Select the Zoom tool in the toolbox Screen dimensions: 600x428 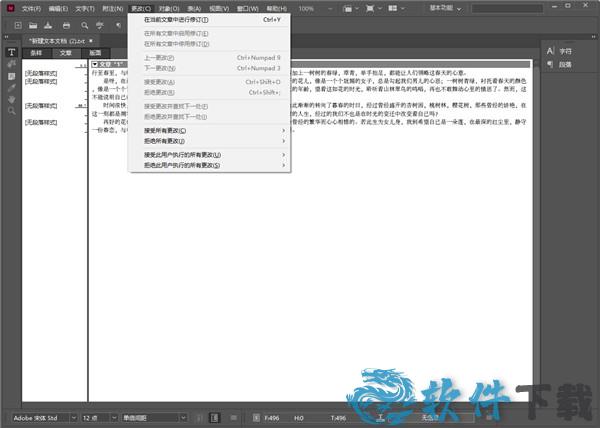[x=12, y=110]
